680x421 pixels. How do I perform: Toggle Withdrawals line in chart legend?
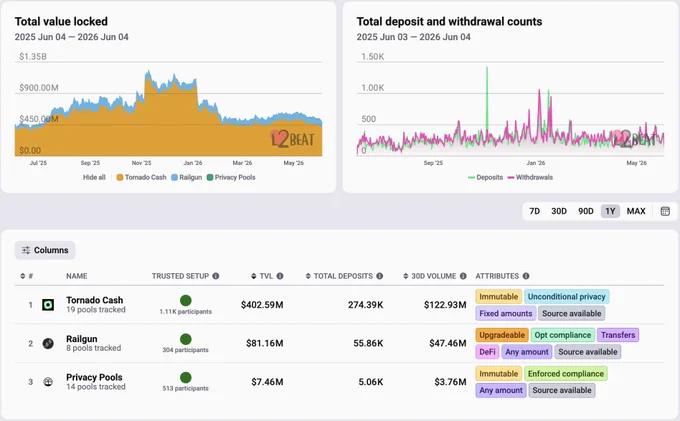pyautogui.click(x=530, y=177)
